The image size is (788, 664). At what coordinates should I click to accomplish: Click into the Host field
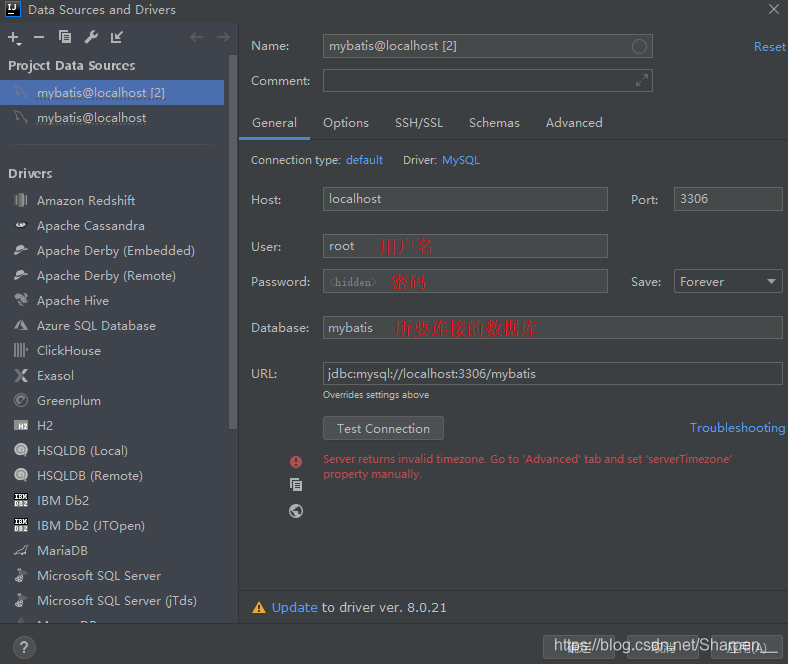pyautogui.click(x=465, y=199)
